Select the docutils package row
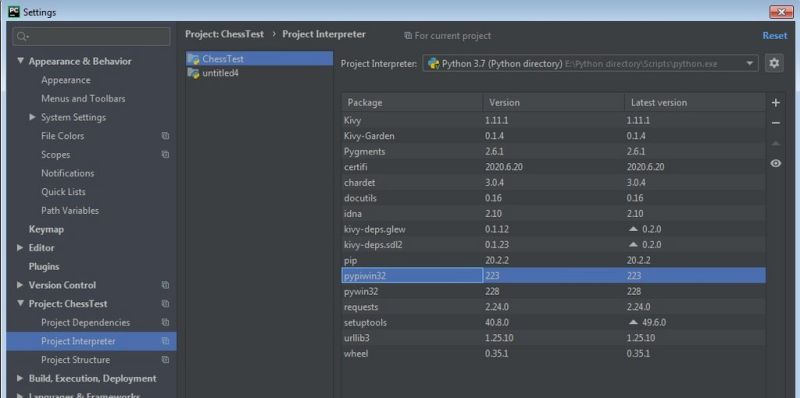This screenshot has width=800, height=398. [554, 198]
